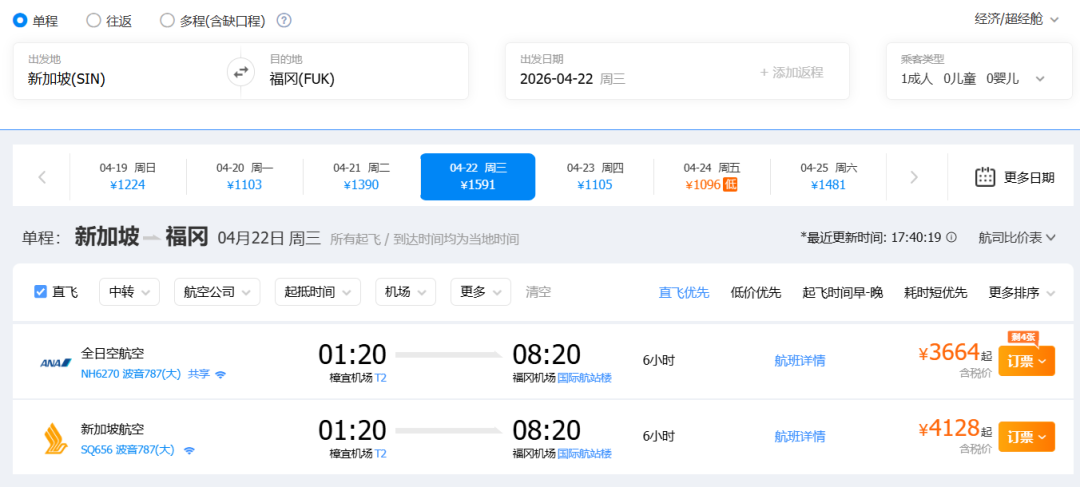
Task: Select the 往返 round-trip radio button
Action: pos(94,20)
